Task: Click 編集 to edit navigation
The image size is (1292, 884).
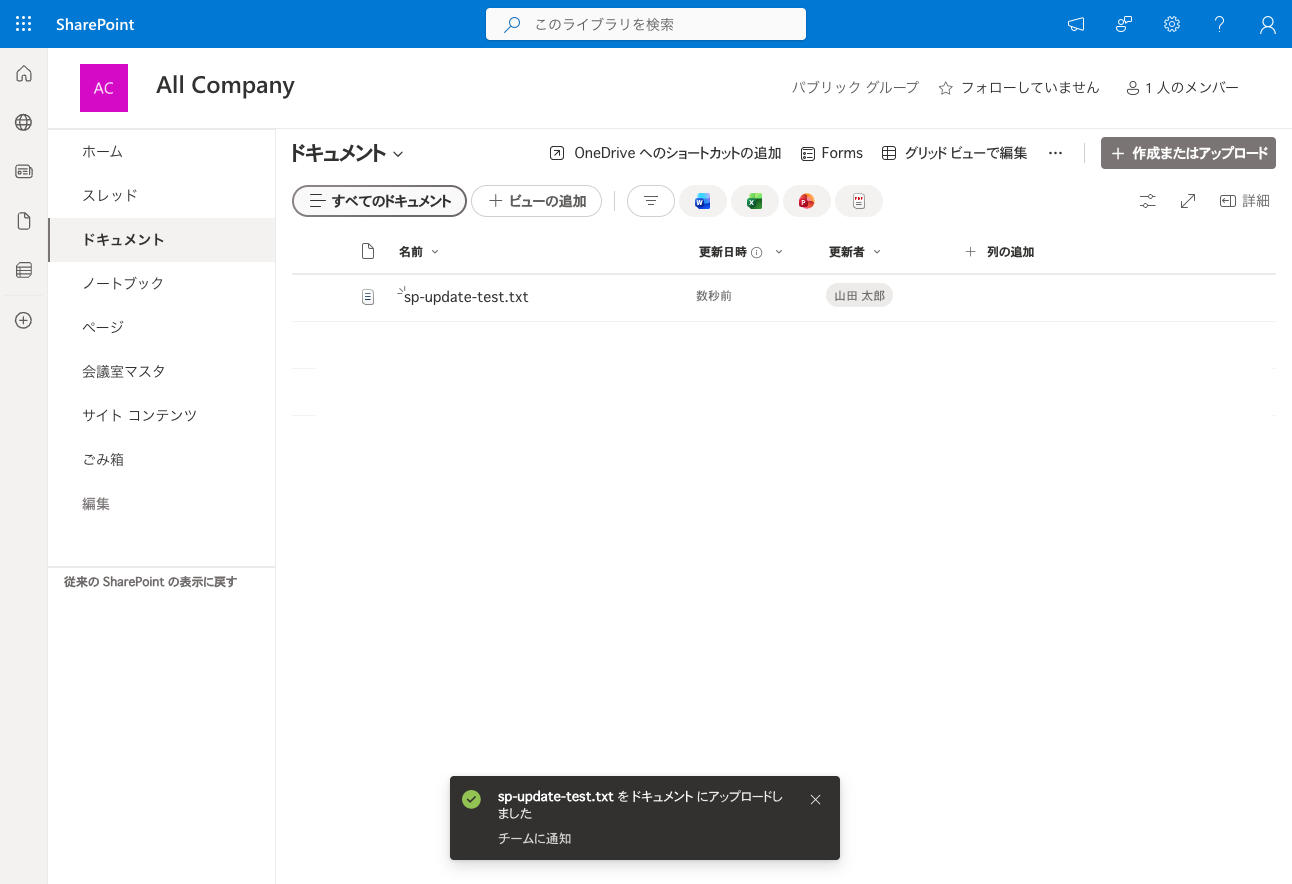Action: 96,504
